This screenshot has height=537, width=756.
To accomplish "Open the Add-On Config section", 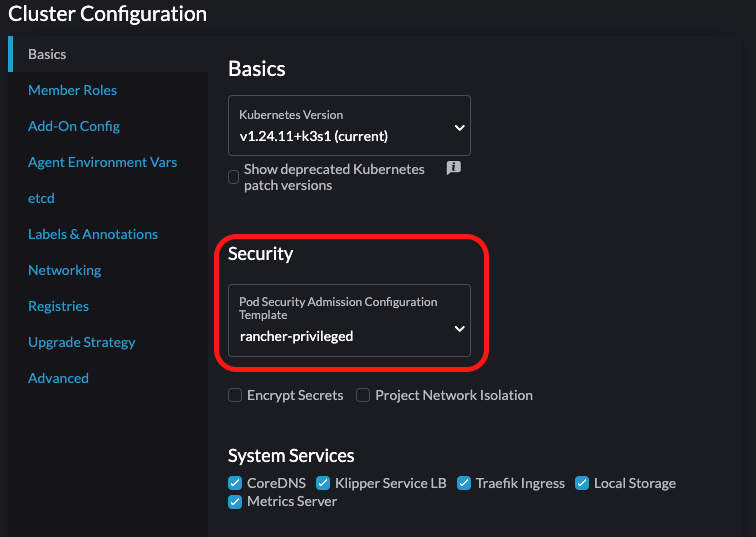I will click(74, 126).
